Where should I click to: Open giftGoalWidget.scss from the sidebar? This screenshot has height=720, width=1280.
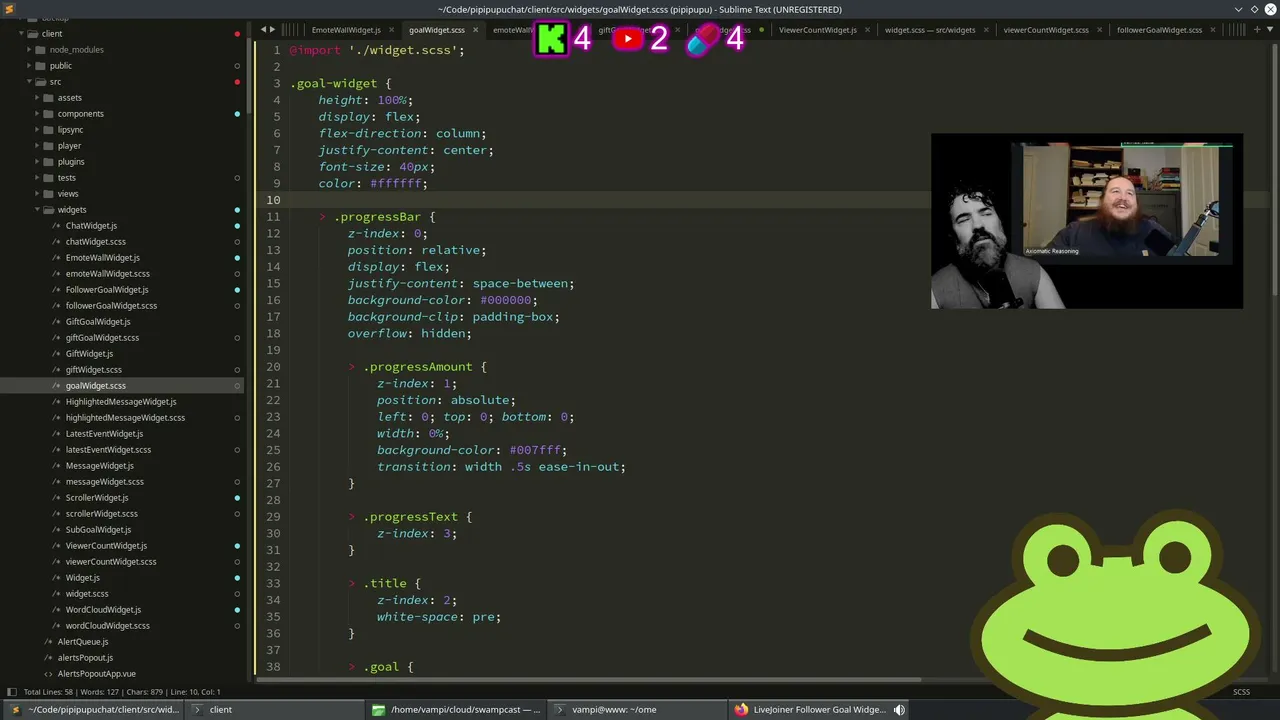(x=102, y=338)
